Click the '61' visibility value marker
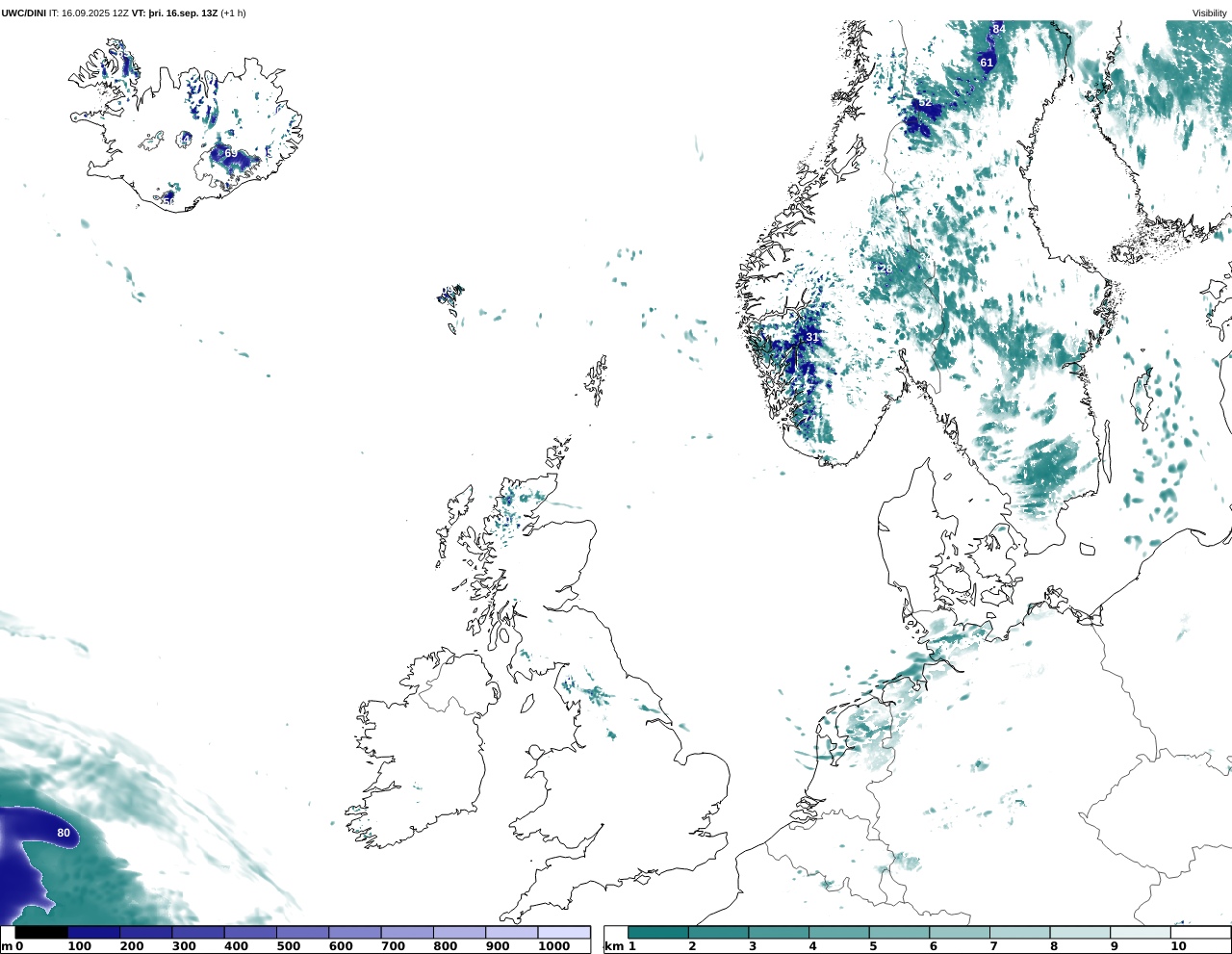The image size is (1232, 954). click(987, 63)
